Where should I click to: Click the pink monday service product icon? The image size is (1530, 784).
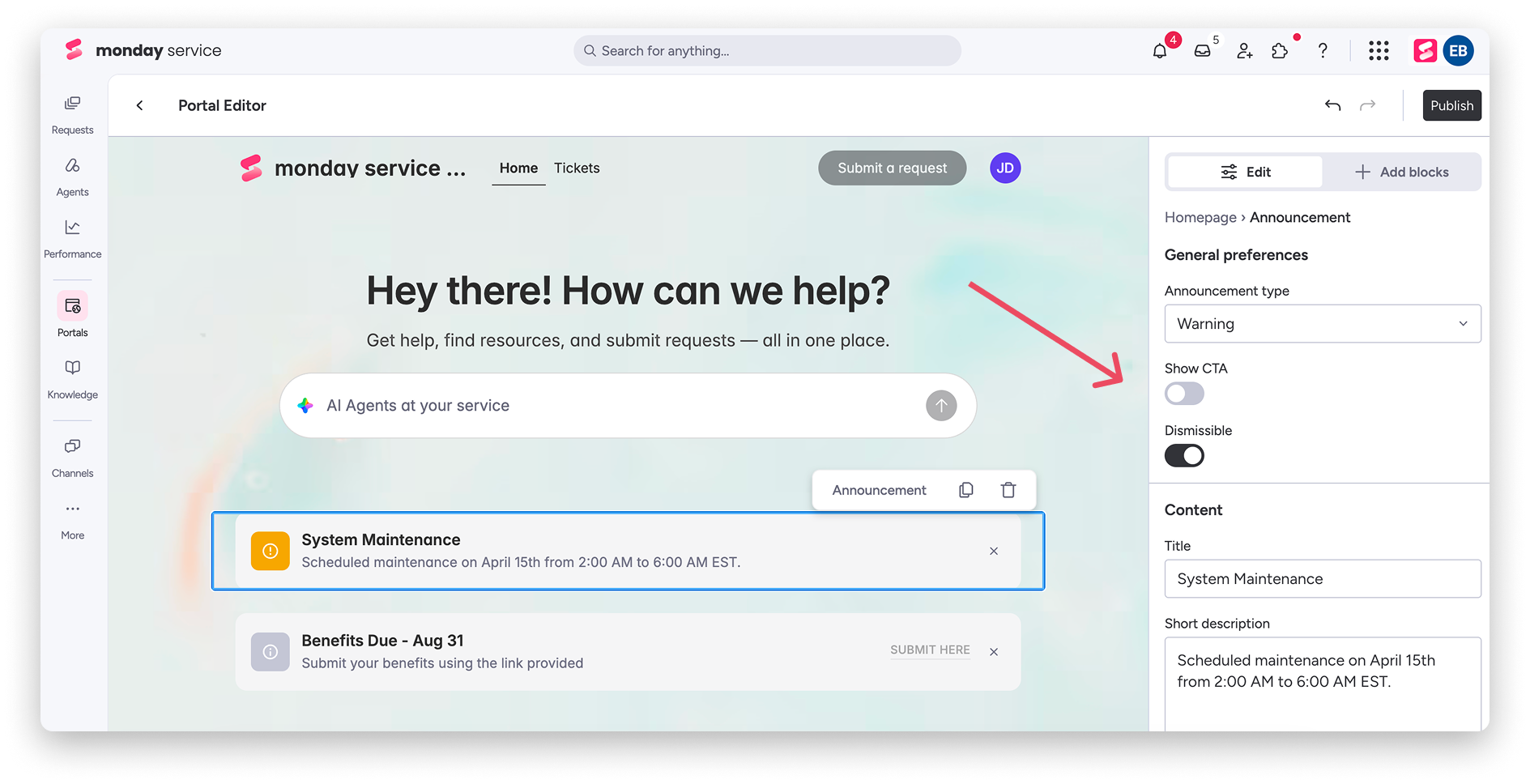click(1425, 51)
